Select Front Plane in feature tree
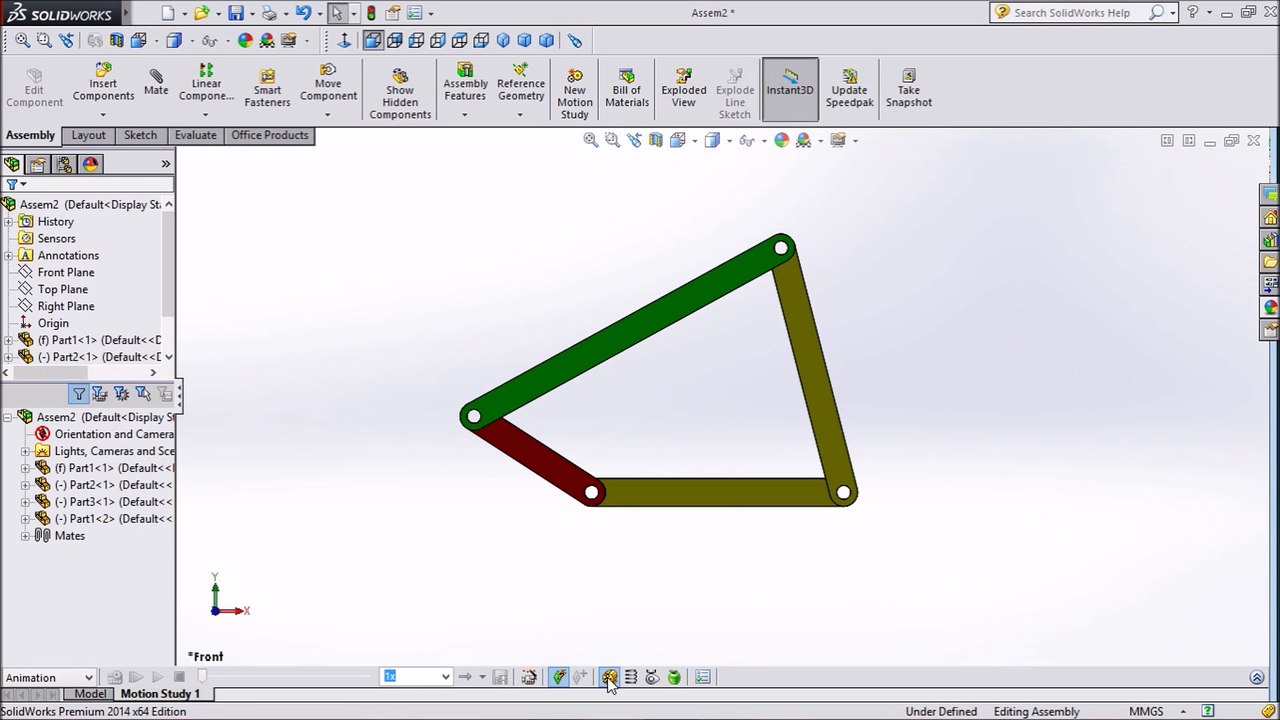1280x720 pixels. 66,273
